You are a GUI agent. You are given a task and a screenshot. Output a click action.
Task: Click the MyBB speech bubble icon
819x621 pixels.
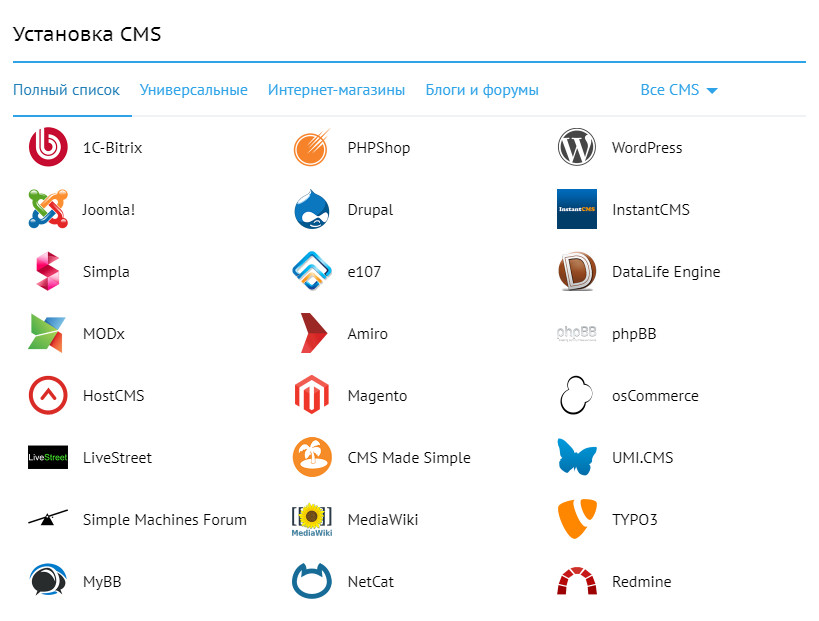click(x=48, y=580)
